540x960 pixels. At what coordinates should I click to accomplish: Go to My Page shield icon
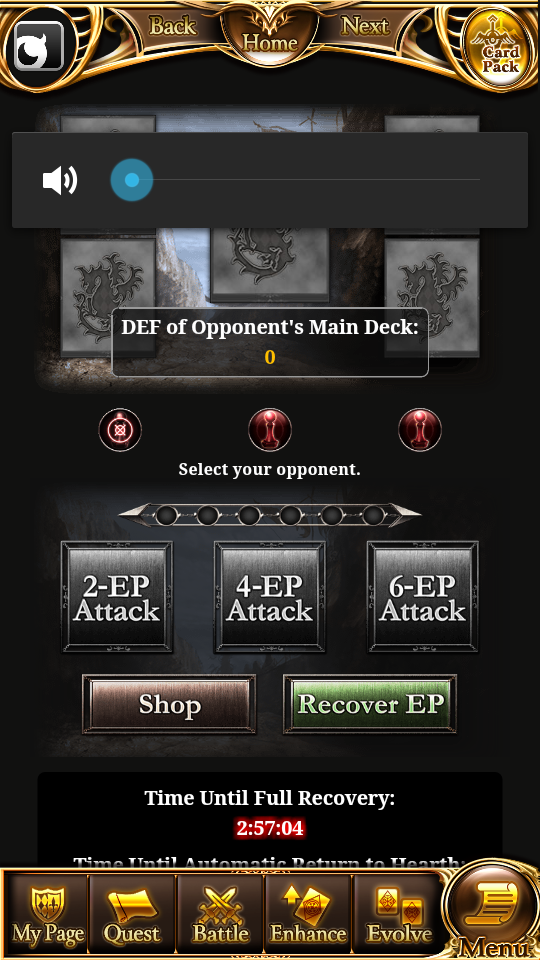point(47,916)
